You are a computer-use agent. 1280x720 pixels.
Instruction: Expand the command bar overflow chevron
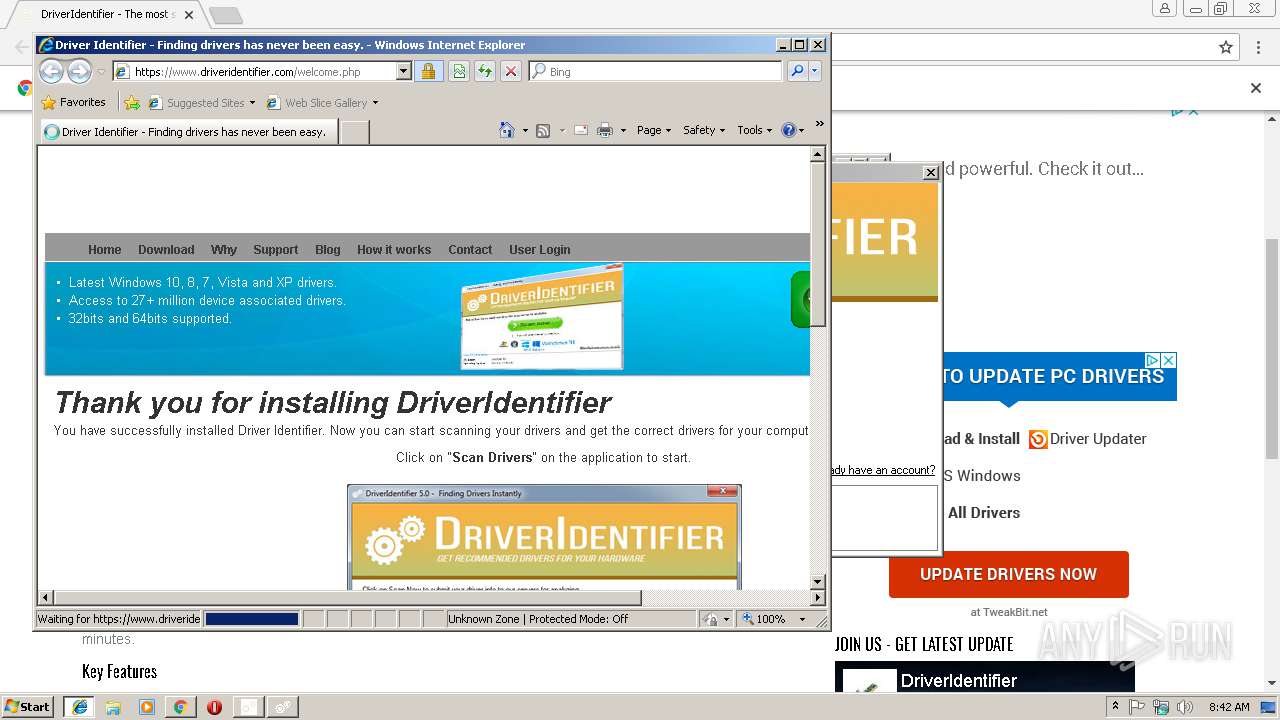819,124
